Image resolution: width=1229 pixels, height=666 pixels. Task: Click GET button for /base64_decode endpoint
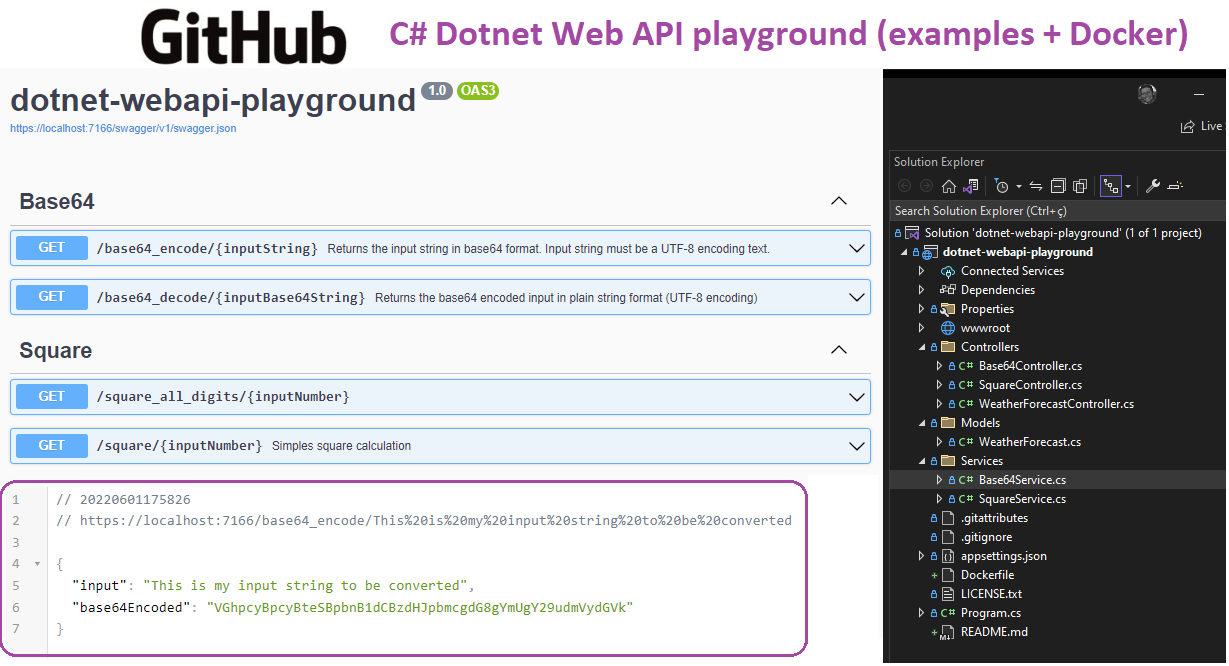[x=52, y=297]
